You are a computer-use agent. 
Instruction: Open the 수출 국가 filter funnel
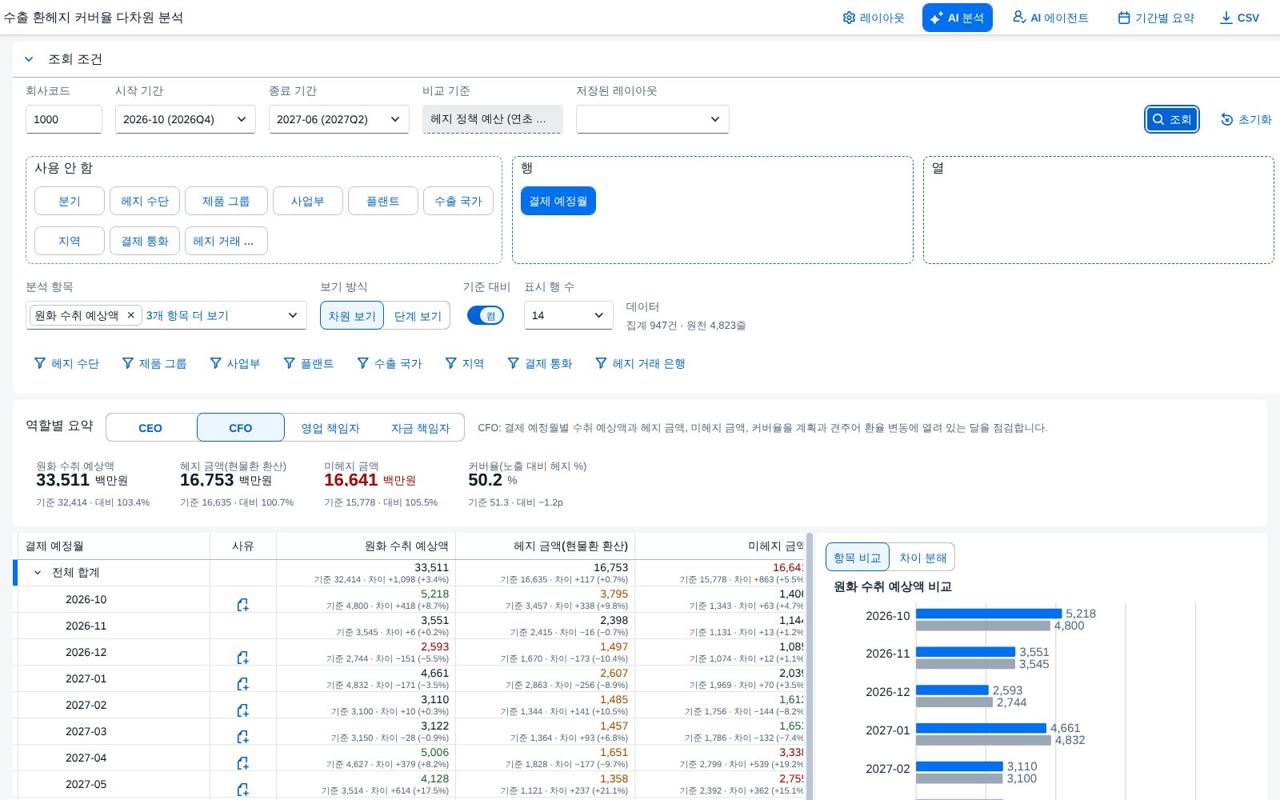pos(363,363)
